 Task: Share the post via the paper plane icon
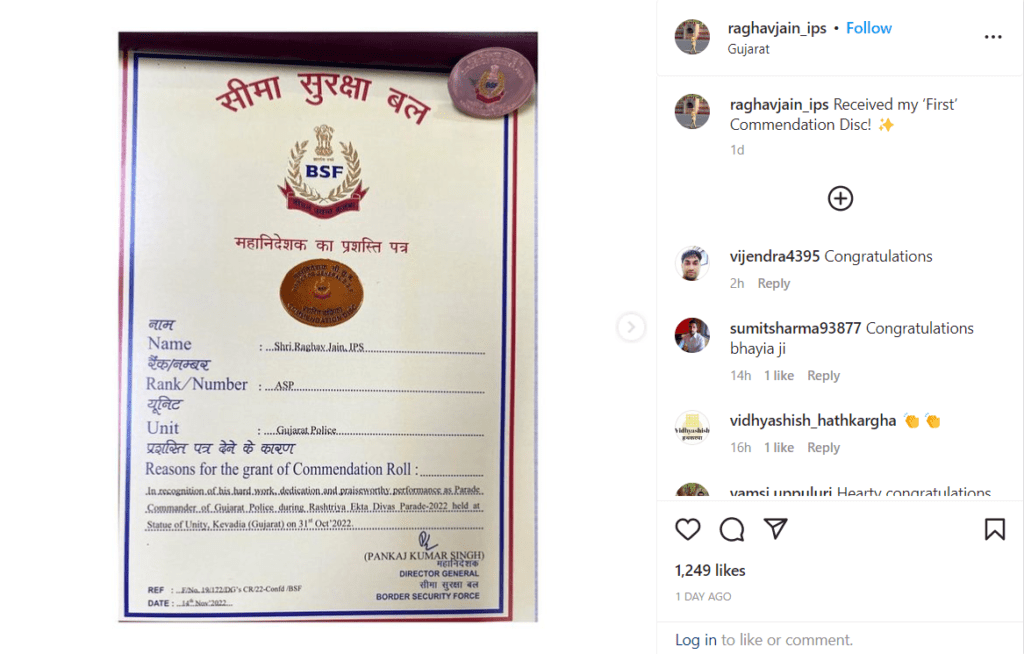776,528
